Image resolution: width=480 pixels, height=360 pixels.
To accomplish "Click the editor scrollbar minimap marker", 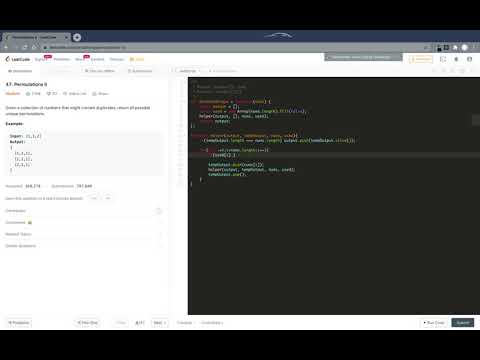I will [x=476, y=120].
